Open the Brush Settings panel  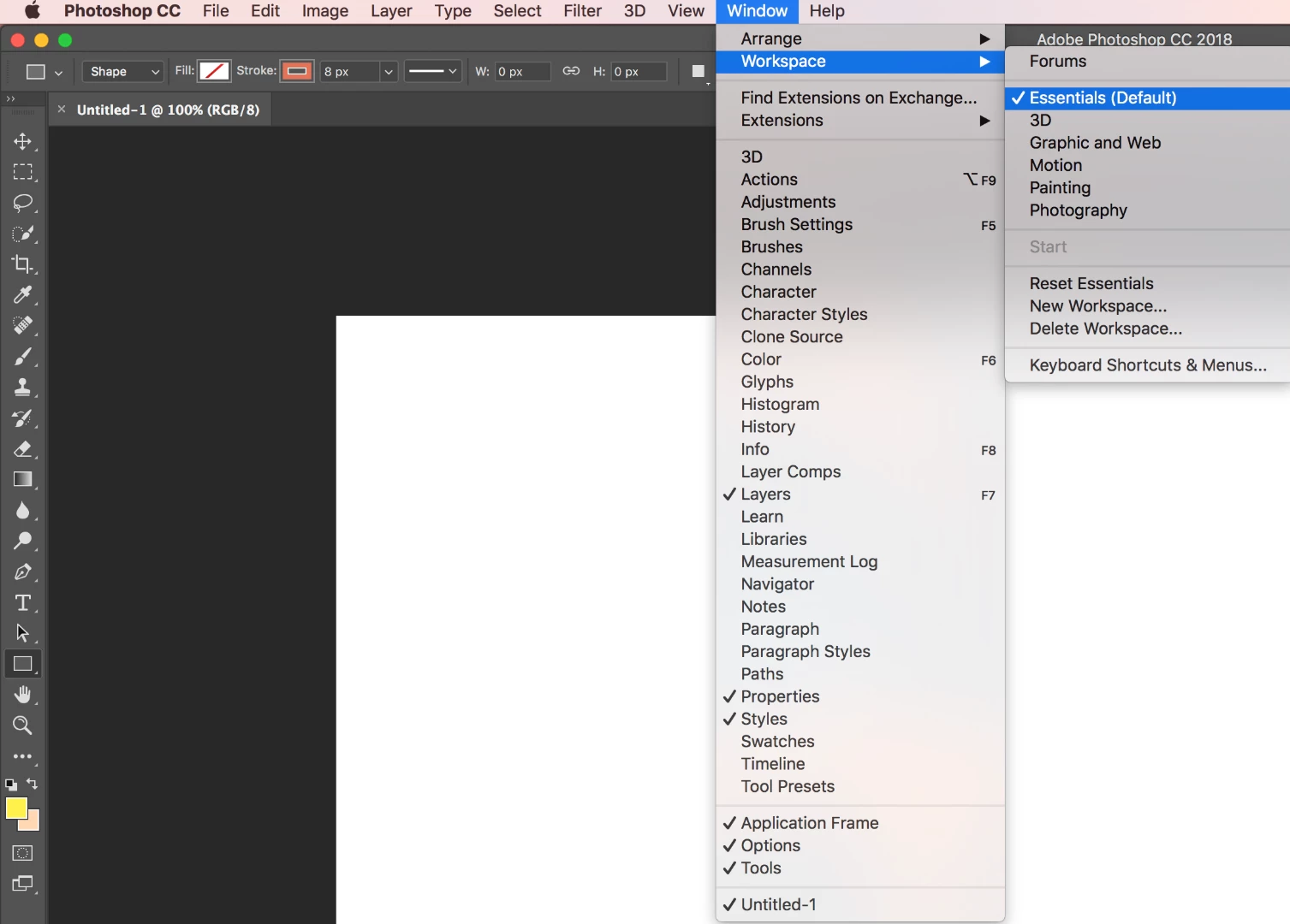click(859, 224)
